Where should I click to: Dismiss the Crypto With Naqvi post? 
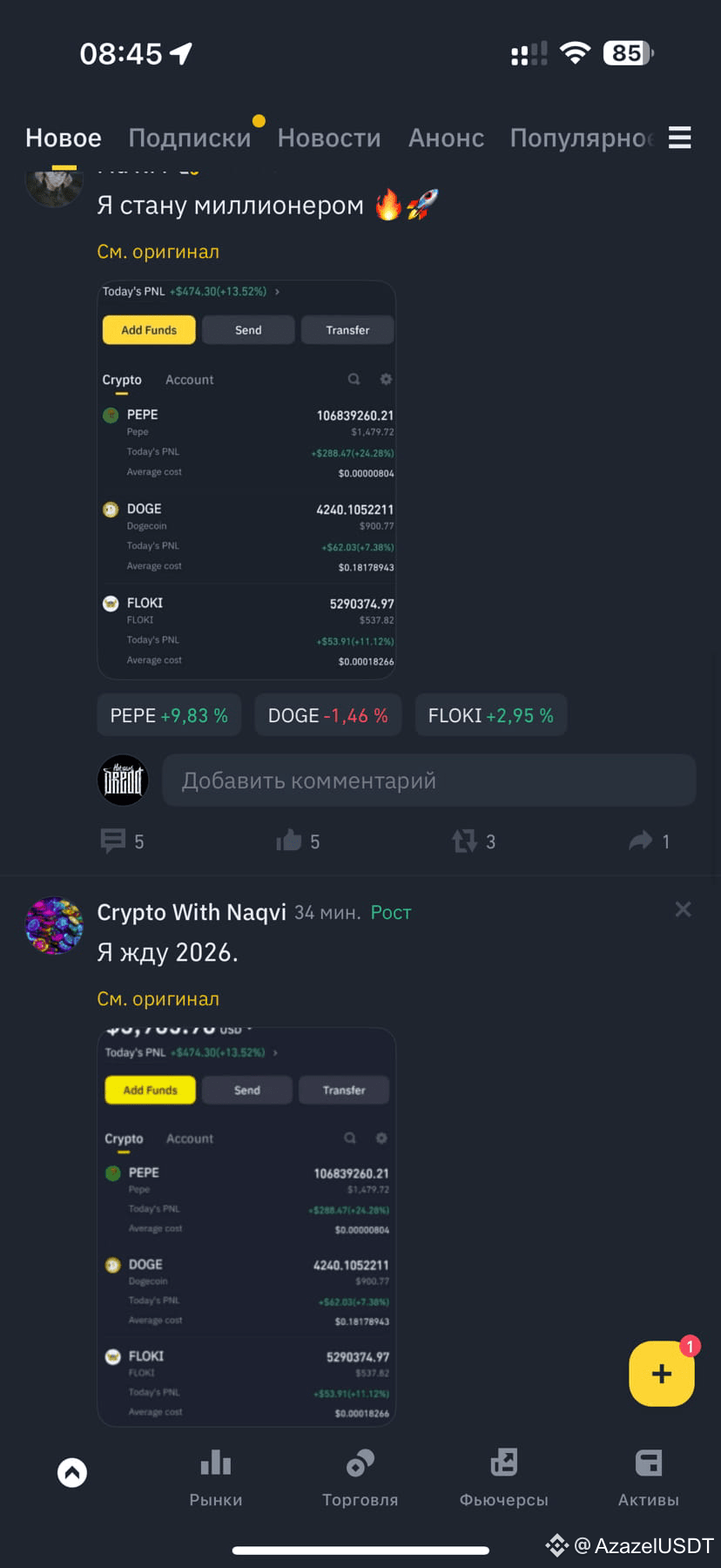(x=683, y=909)
